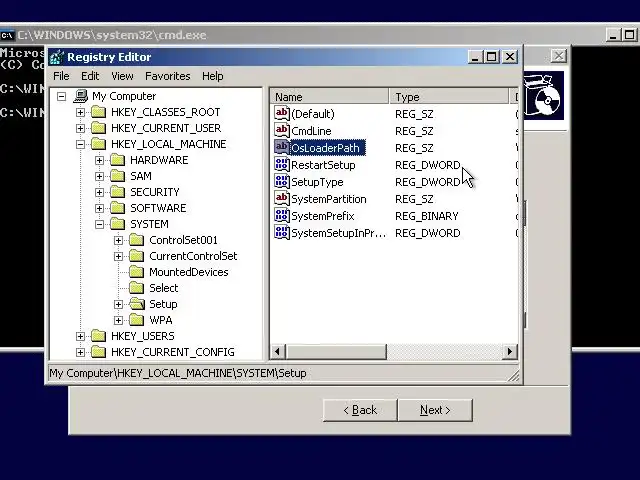Click the Back button in setup wizard

(360, 410)
